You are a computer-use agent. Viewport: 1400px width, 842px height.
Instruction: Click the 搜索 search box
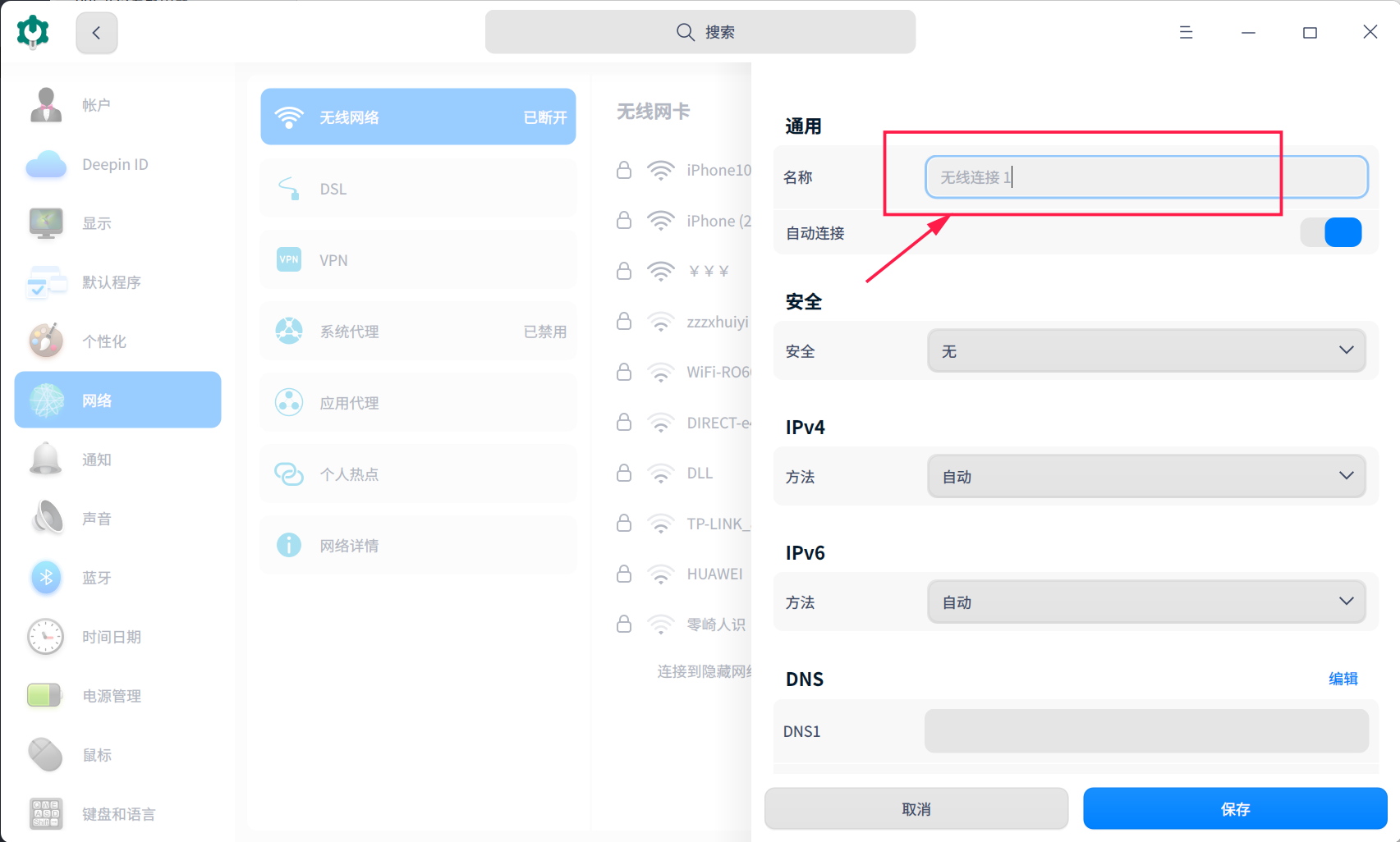coord(700,32)
